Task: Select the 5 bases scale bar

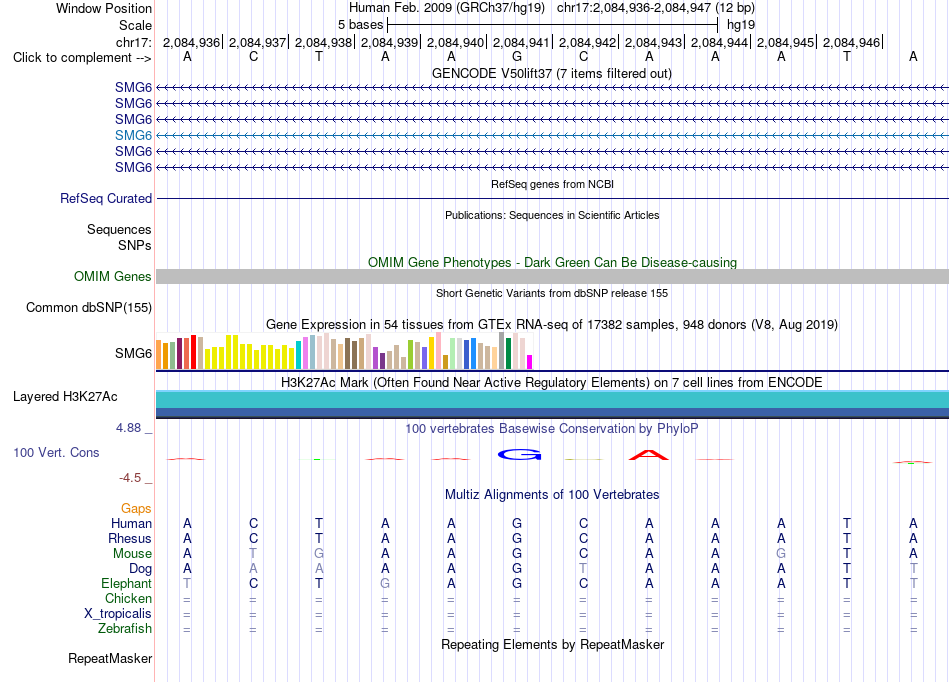Action: [x=553, y=25]
